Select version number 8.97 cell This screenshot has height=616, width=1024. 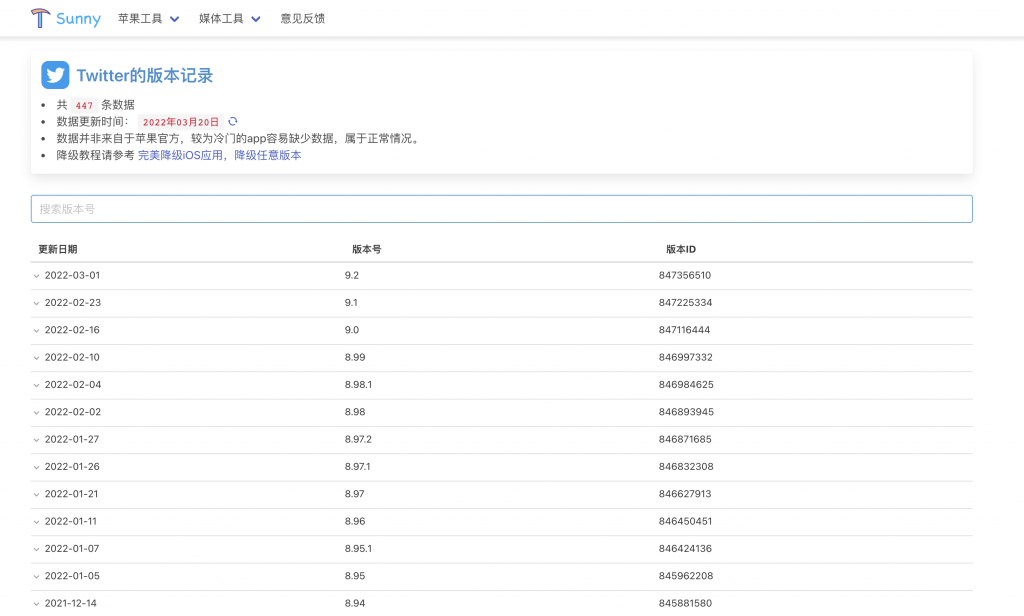(x=355, y=494)
